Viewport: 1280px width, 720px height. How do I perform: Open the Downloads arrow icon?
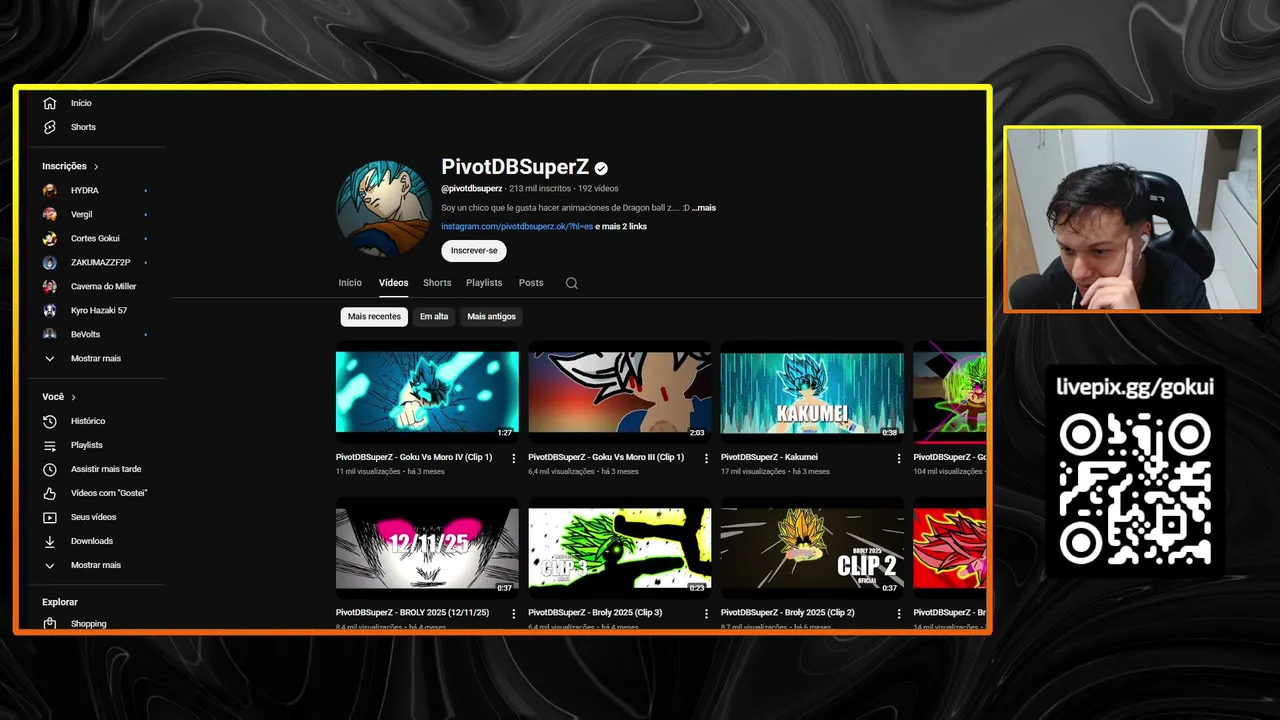tap(50, 541)
